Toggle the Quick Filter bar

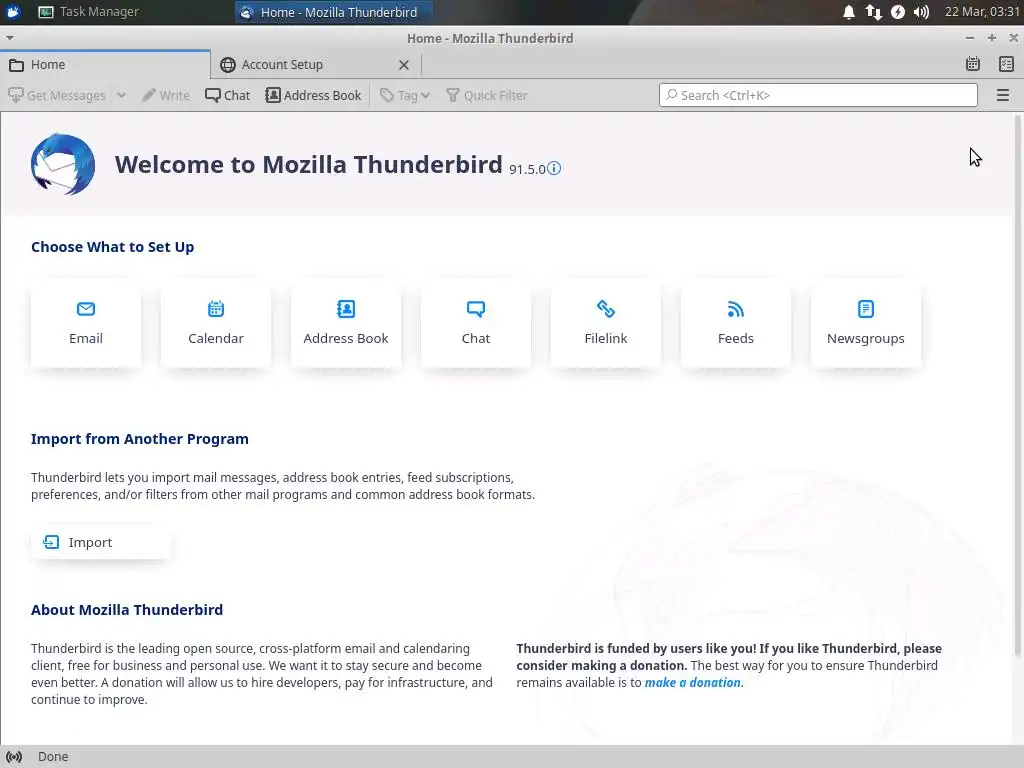point(487,95)
